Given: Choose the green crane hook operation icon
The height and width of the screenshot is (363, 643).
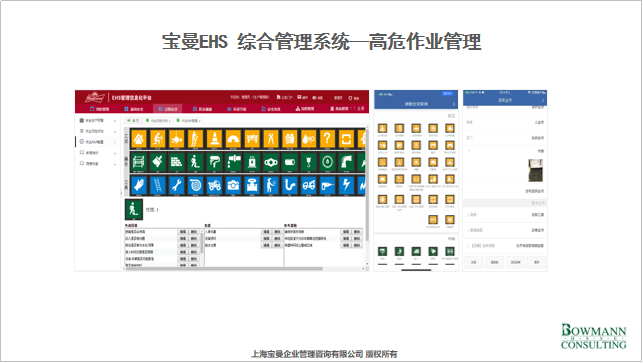Looking at the screenshot, I should tap(308, 162).
